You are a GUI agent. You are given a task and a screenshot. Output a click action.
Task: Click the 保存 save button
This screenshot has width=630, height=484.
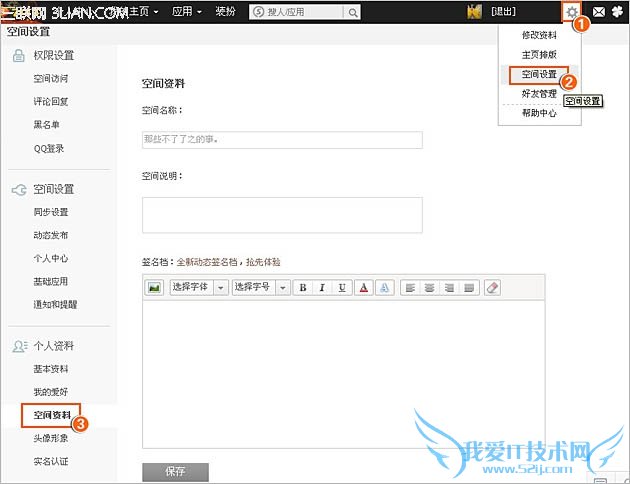tap(175, 472)
